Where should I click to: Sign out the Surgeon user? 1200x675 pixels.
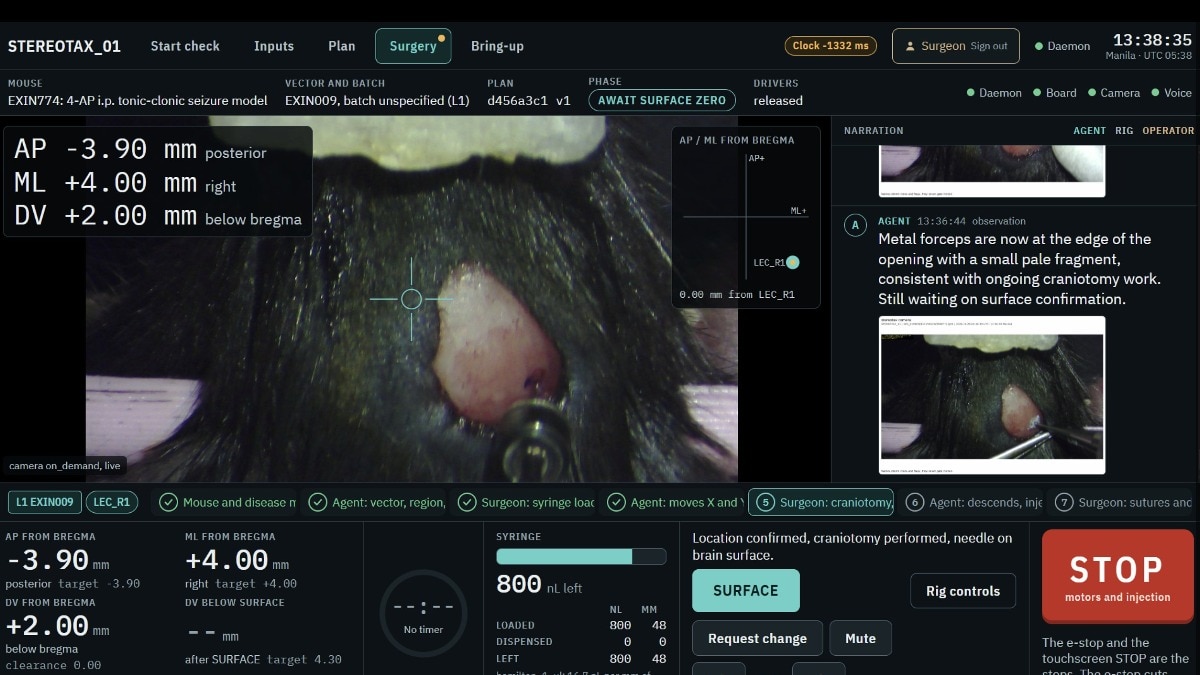coord(988,46)
